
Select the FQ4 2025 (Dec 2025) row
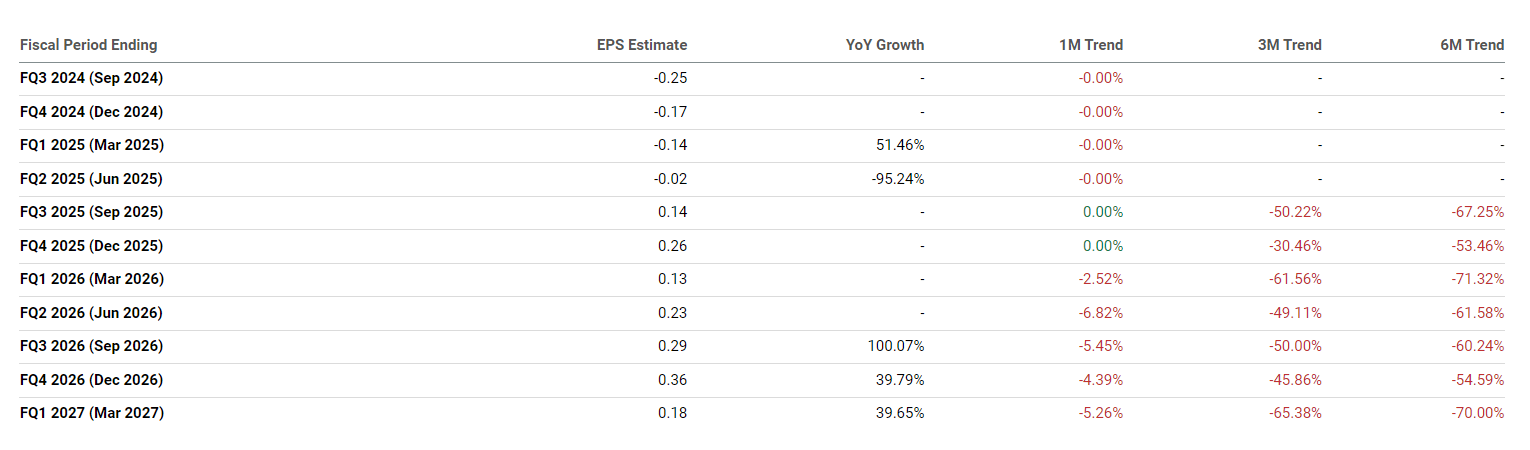click(x=91, y=246)
